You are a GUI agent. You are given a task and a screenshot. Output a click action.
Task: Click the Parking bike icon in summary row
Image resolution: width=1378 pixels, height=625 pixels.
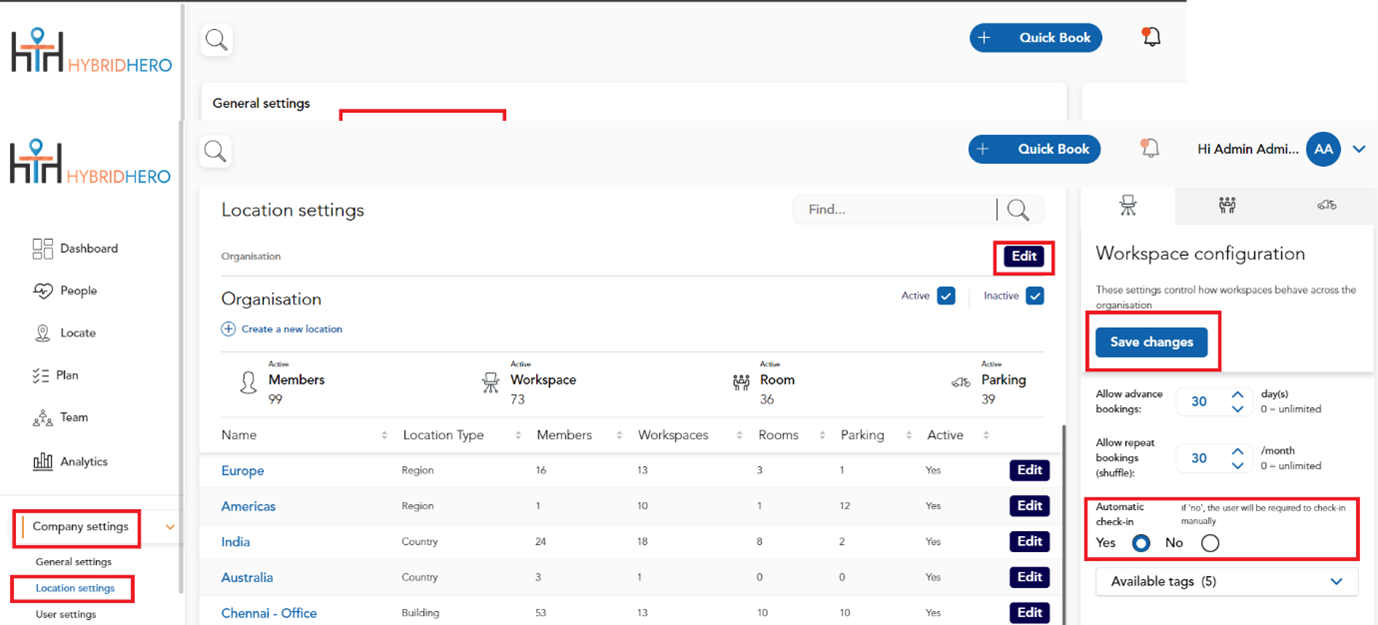tap(961, 382)
